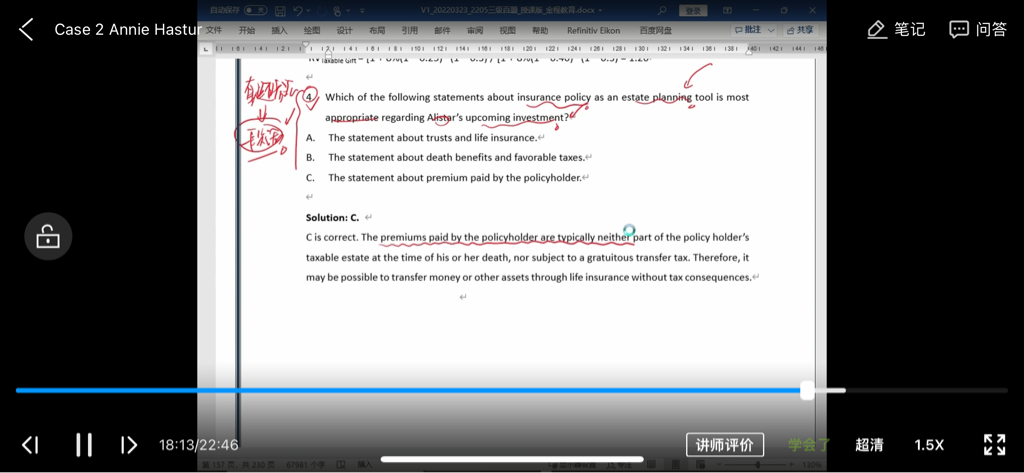
Task: Click the Word undo icon
Action: (x=297, y=10)
